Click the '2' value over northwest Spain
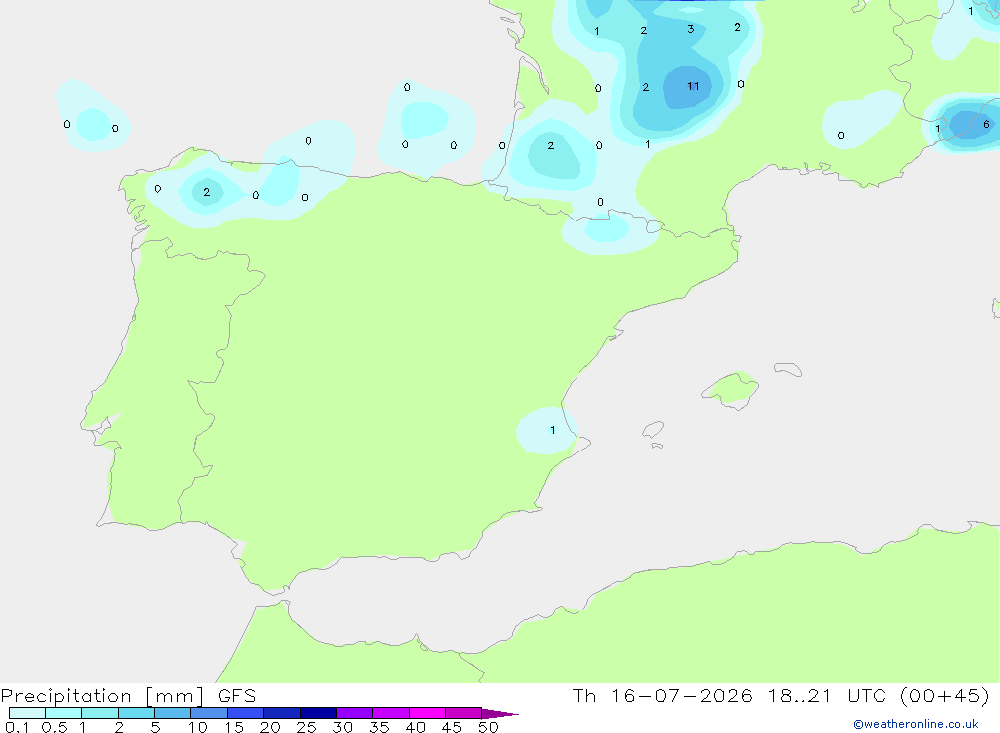Image resolution: width=1000 pixels, height=733 pixels. tap(207, 192)
